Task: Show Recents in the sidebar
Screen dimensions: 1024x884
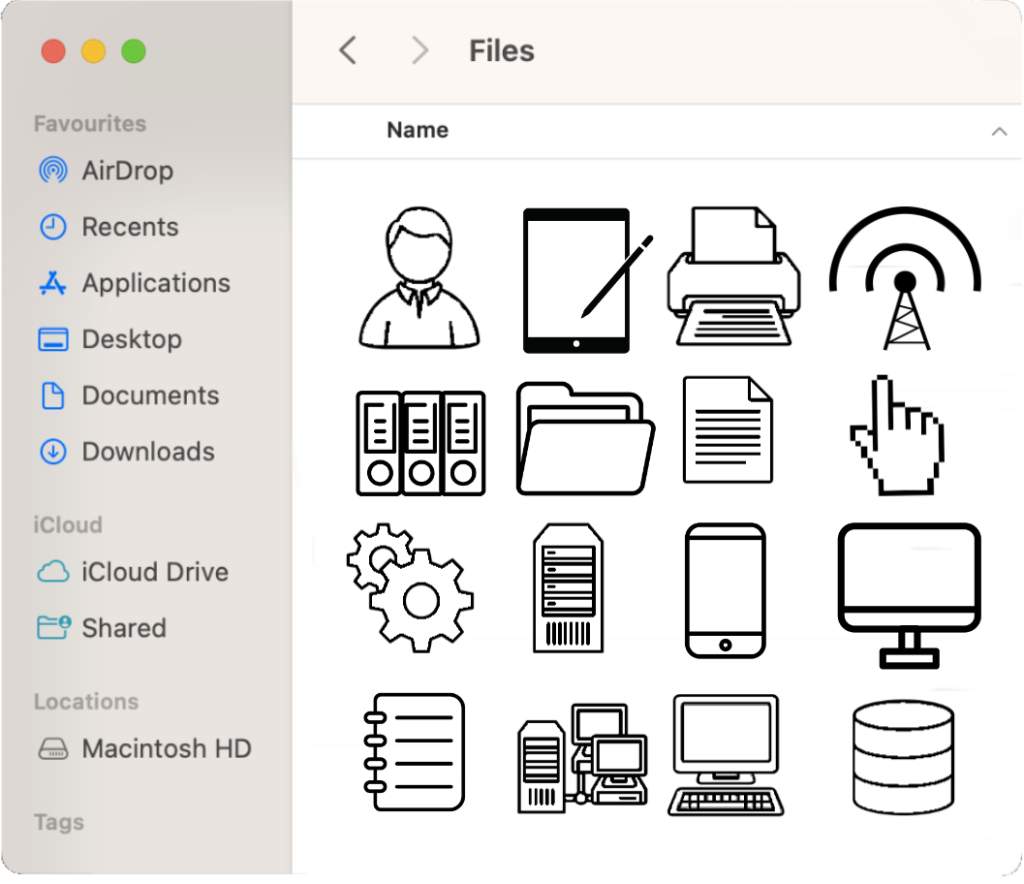Action: coord(108,227)
